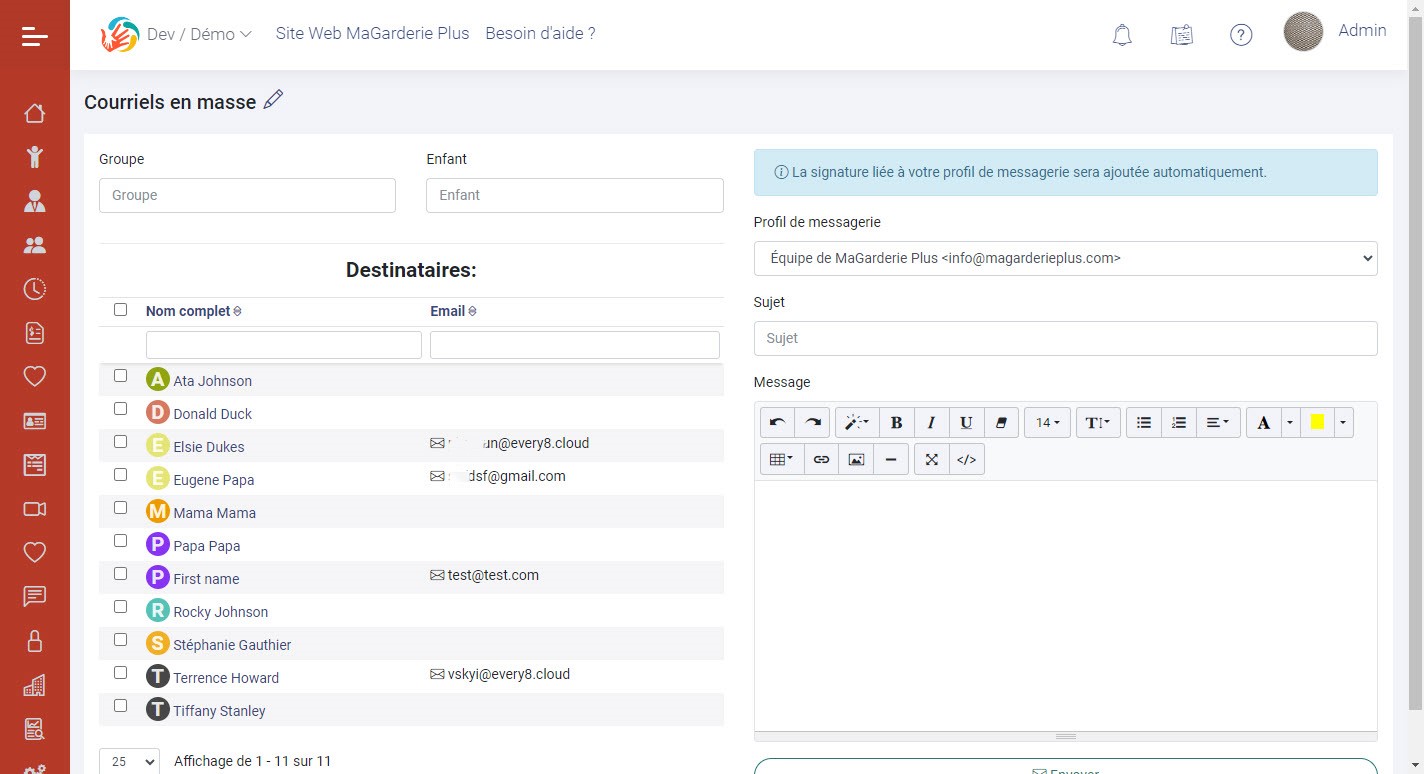1424x774 pixels.
Task: Check the row for Terrence Howard
Action: [120, 672]
